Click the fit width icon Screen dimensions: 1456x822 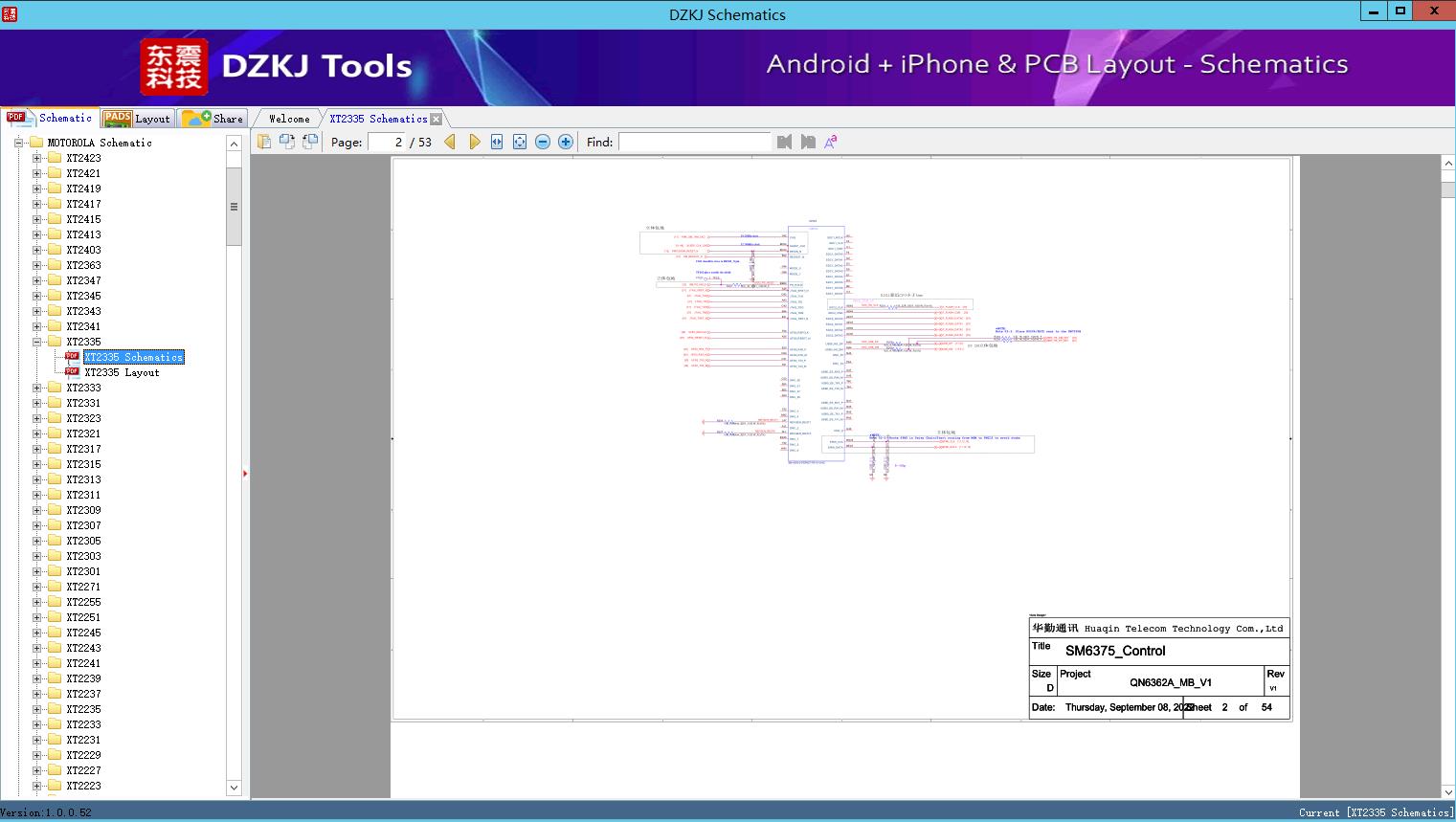pos(497,142)
